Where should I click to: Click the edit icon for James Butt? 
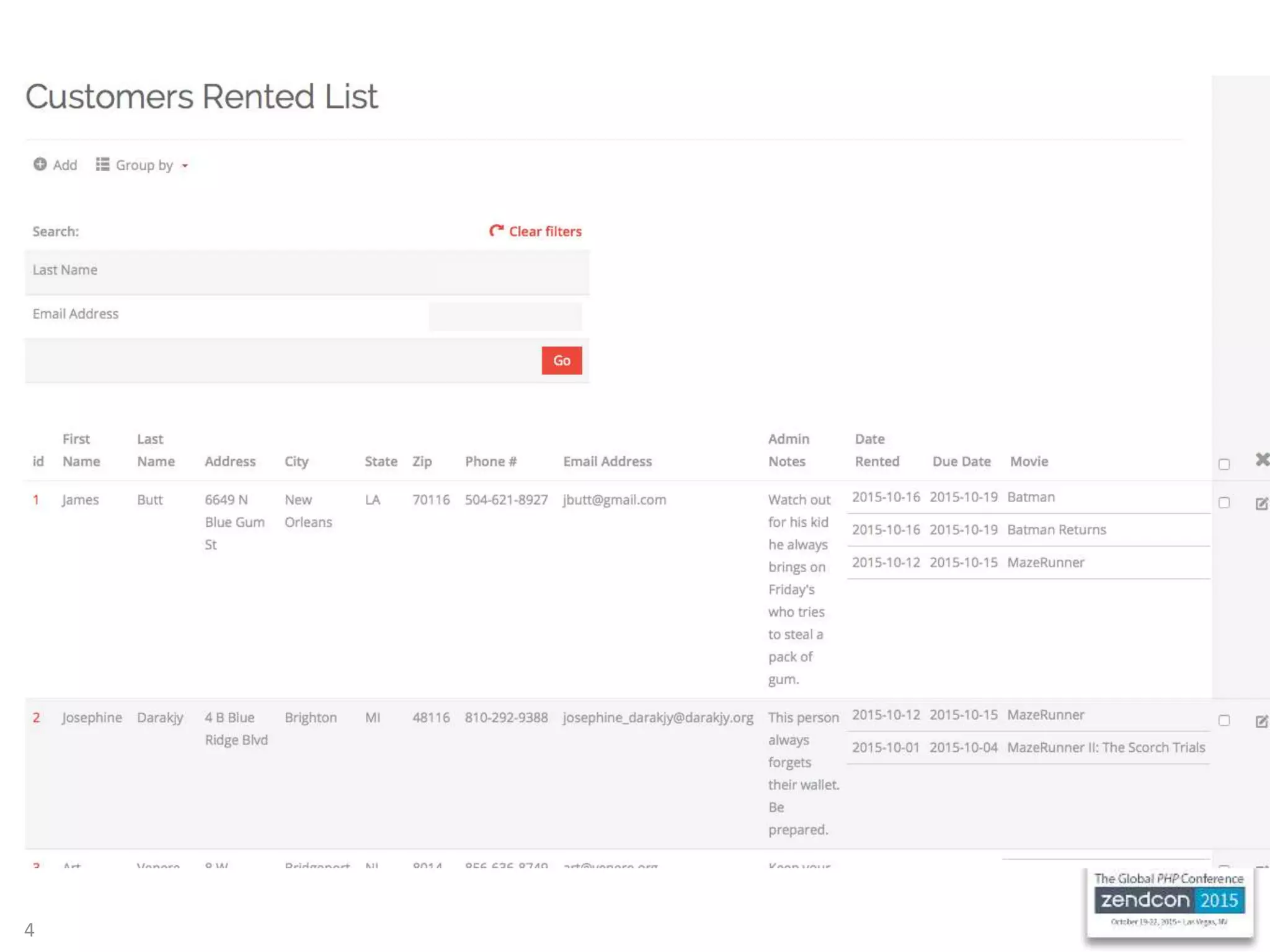[1261, 503]
